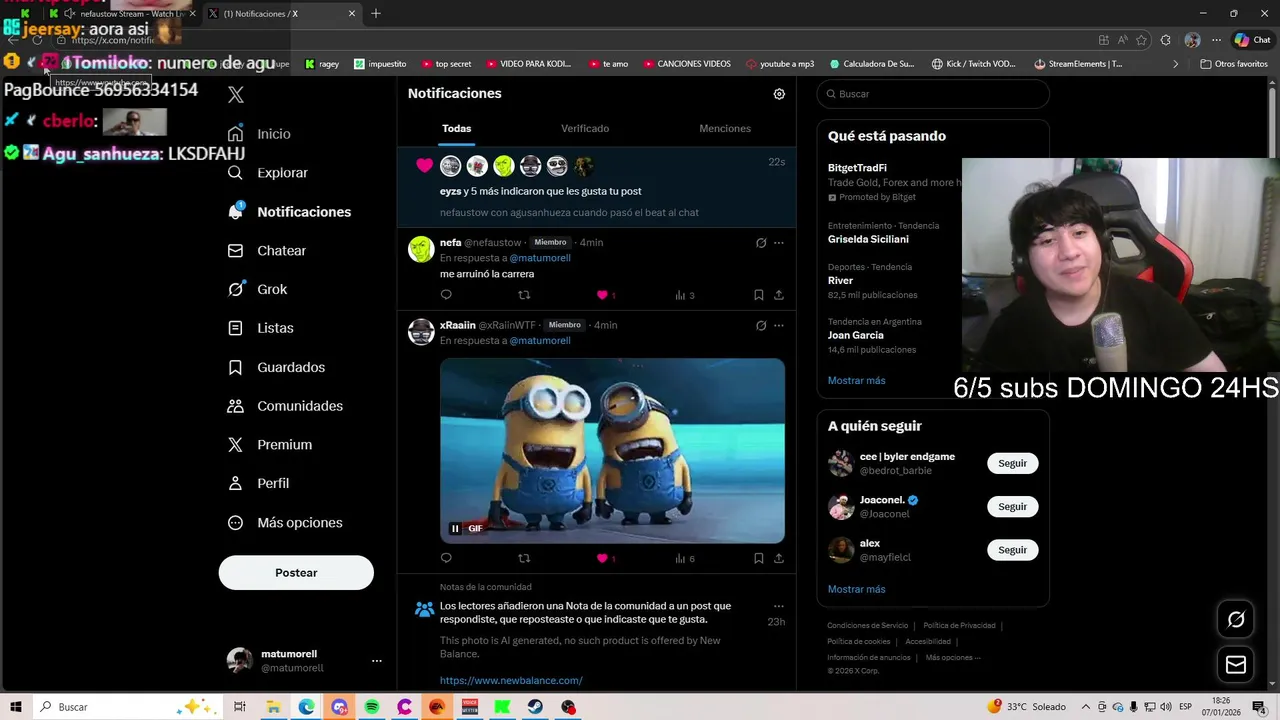Open newbalance.com link

pos(511,681)
